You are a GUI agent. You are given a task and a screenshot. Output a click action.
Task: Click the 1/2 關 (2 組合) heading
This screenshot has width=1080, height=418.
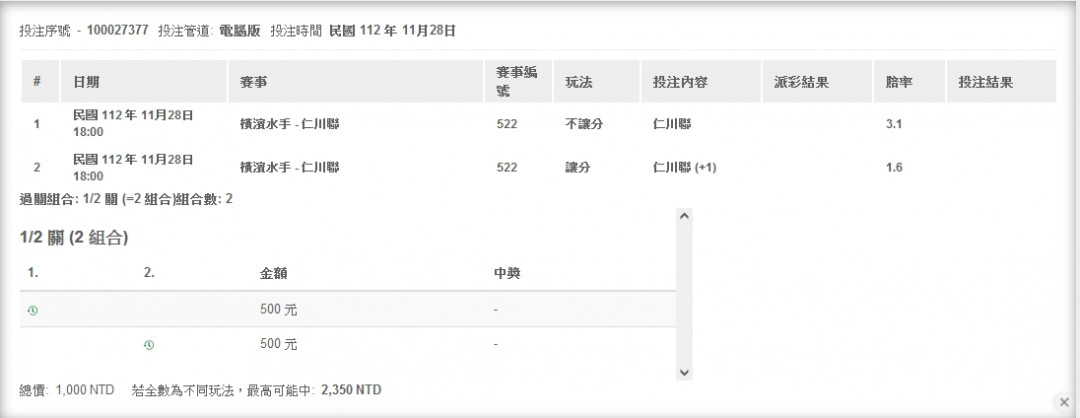[x=74, y=238]
